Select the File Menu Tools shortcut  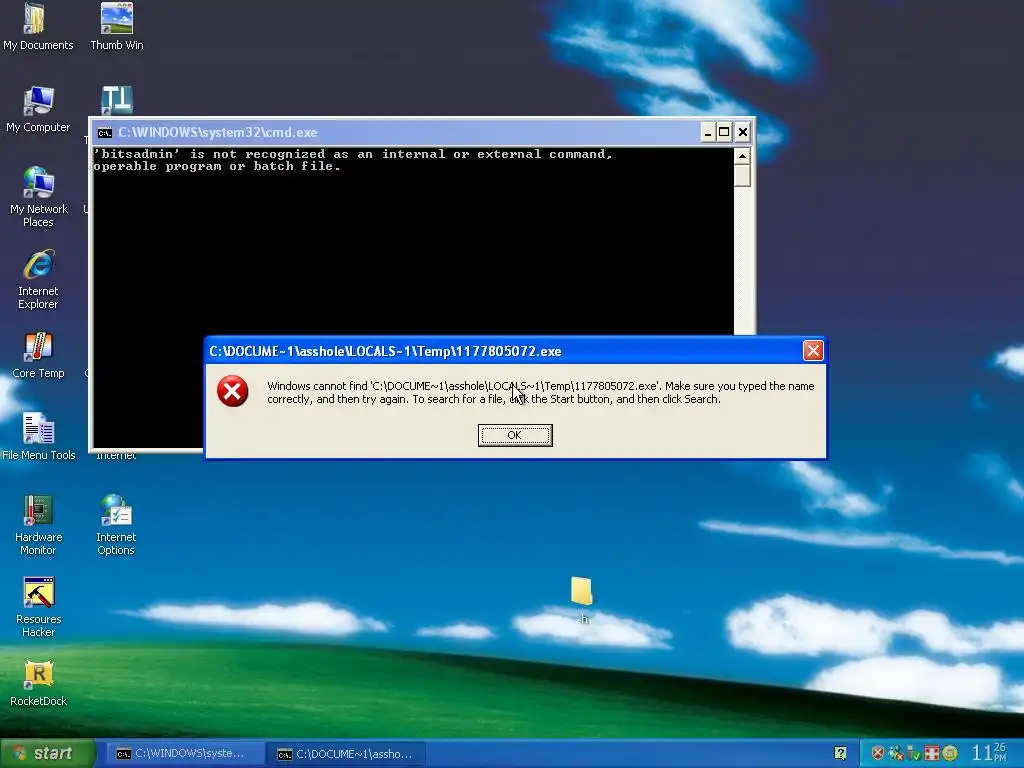39,436
